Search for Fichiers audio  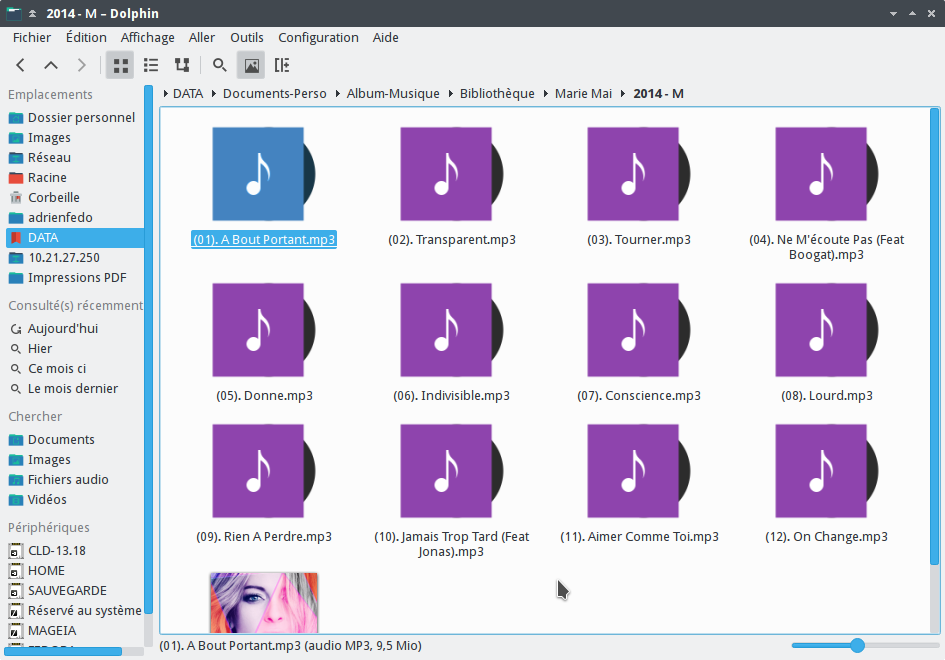75,479
